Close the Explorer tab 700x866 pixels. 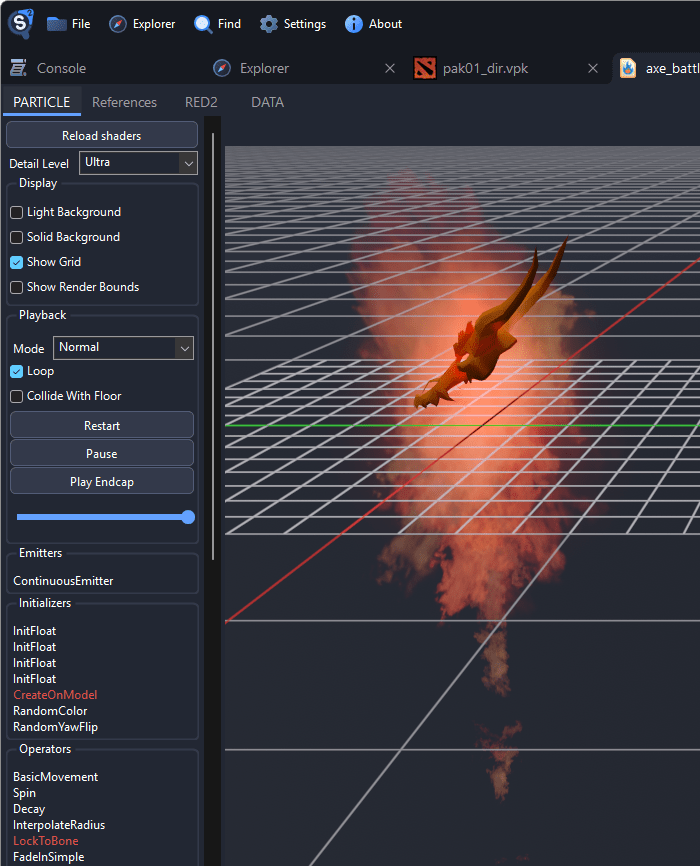point(390,68)
